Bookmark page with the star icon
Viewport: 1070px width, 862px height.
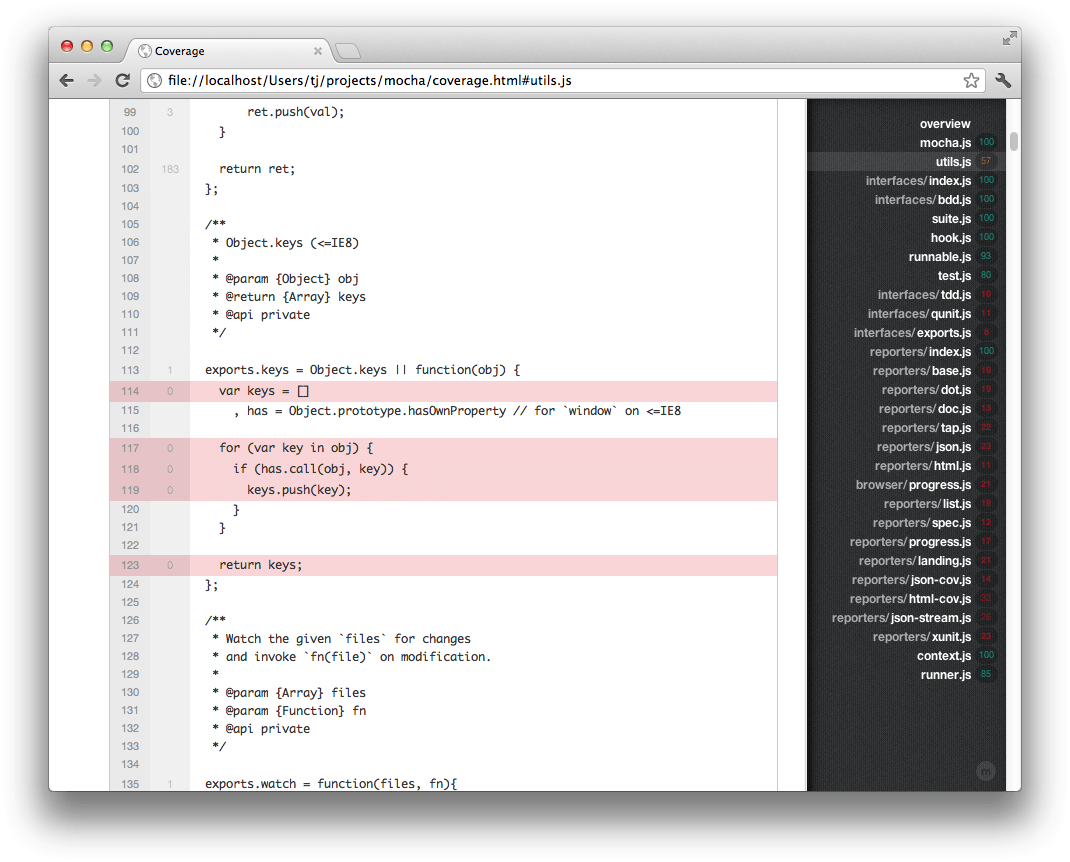pyautogui.click(x=971, y=81)
